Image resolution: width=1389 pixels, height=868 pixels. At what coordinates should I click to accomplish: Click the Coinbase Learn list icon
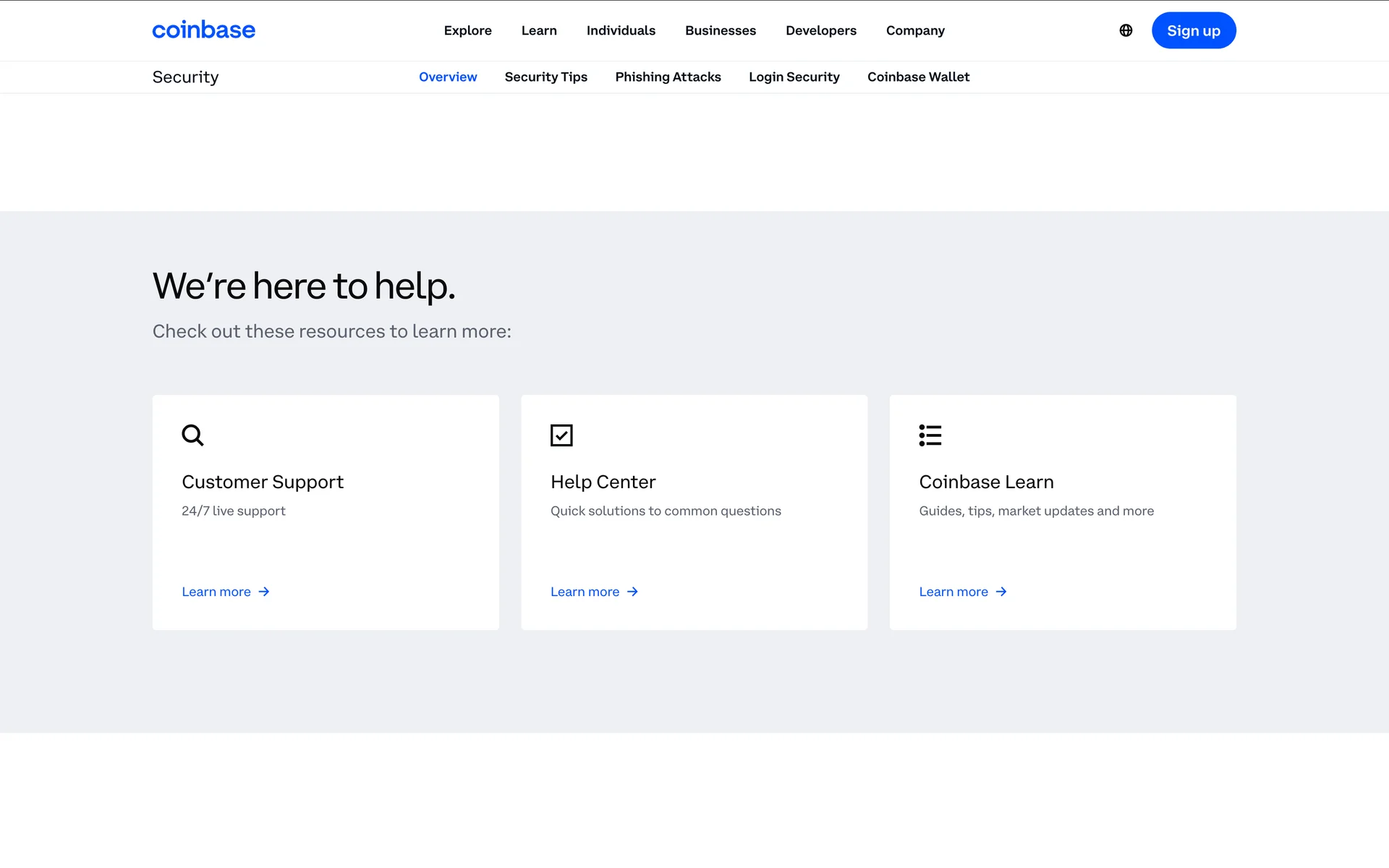pos(930,435)
